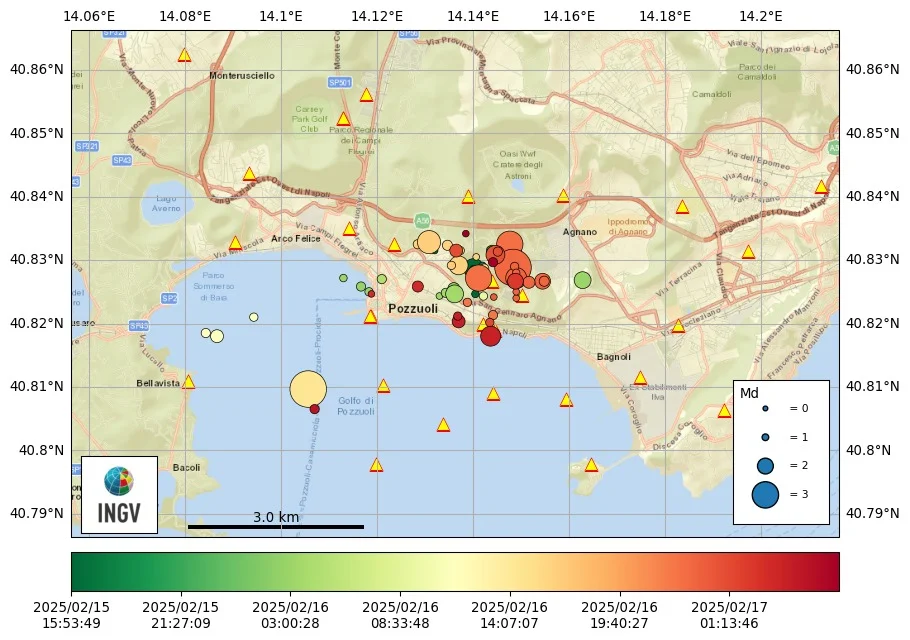The height and width of the screenshot is (640, 910).
Task: Click the station triangle south of Astroni crater
Action: 468,197
